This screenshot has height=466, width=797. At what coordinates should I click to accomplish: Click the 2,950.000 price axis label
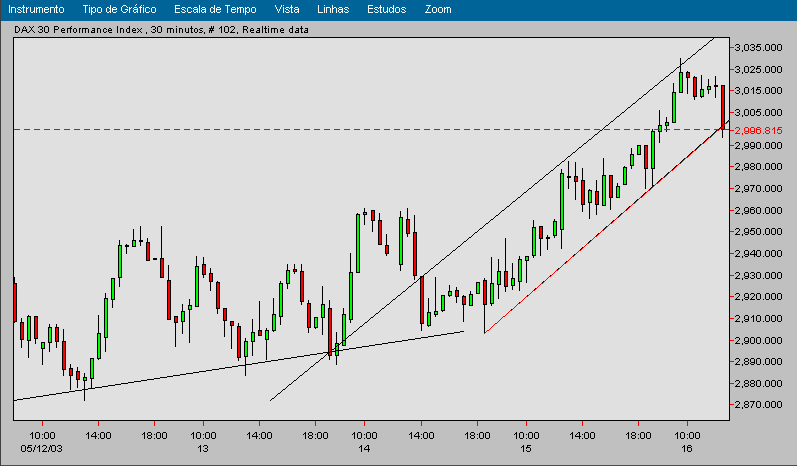coord(758,231)
